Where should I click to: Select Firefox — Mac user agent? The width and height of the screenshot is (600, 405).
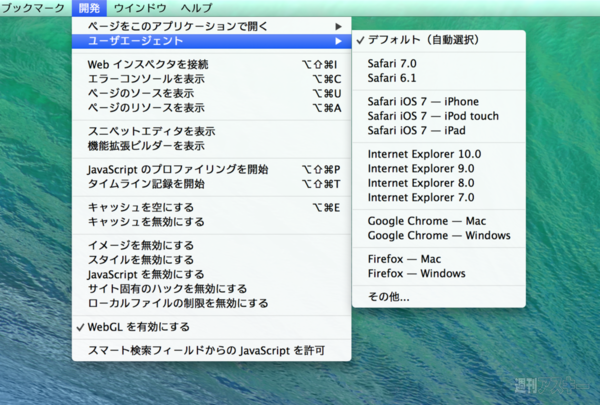pos(439,259)
